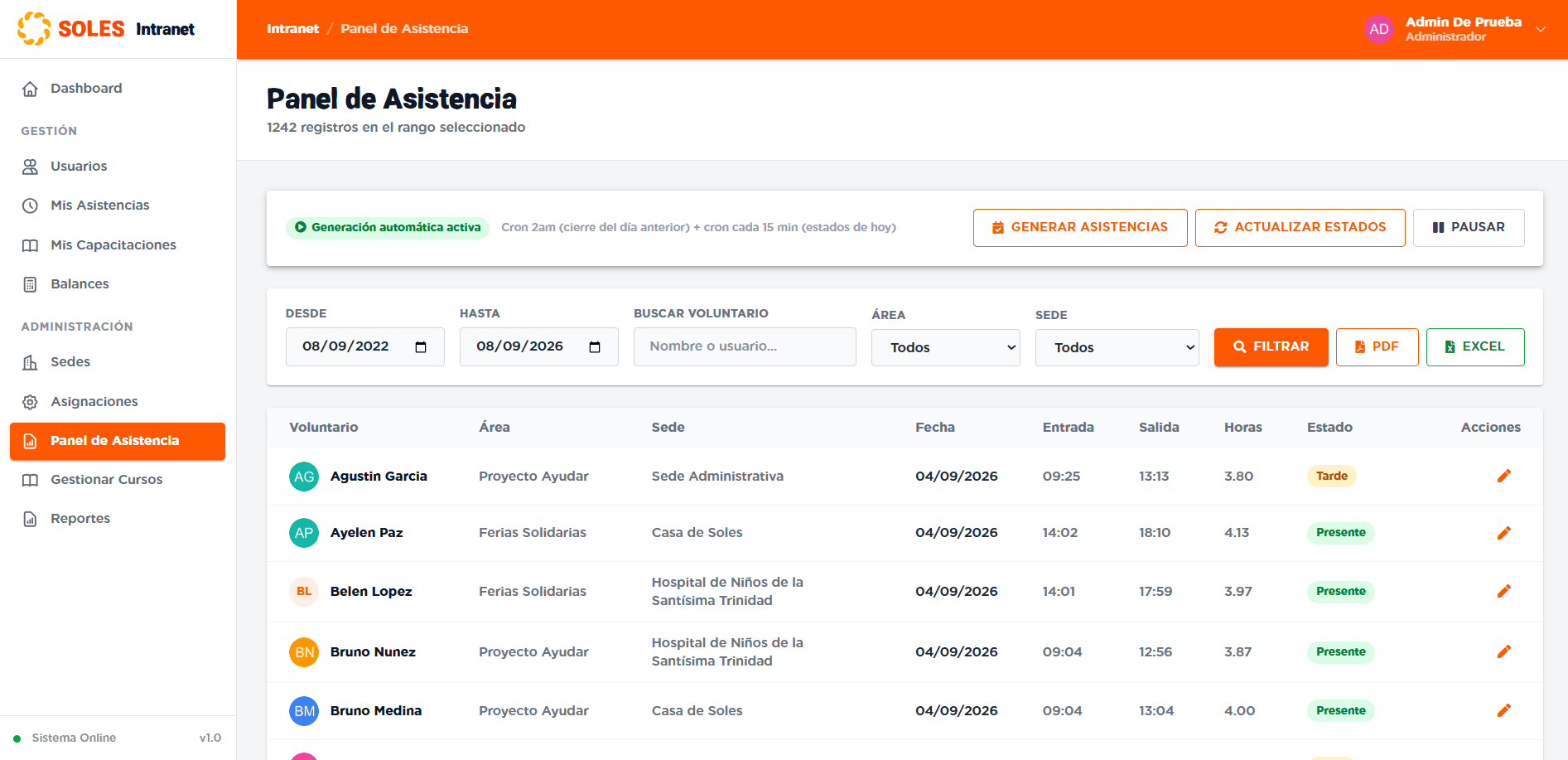Screen dimensions: 1568x760
Task: Click the Tarde status badge for Agustin Garcia
Action: click(x=1332, y=477)
